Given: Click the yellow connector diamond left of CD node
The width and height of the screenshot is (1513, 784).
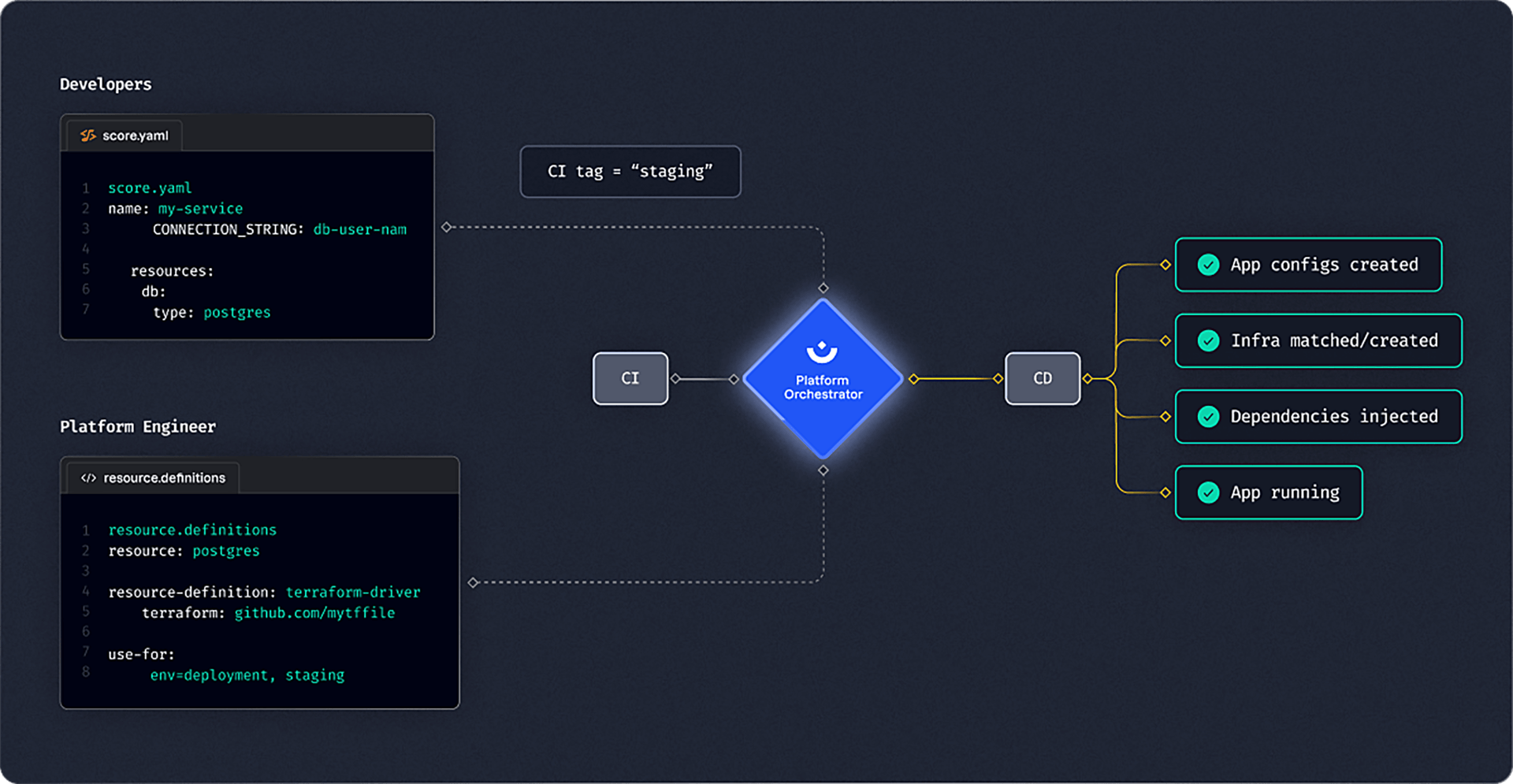Looking at the screenshot, I should [x=998, y=379].
